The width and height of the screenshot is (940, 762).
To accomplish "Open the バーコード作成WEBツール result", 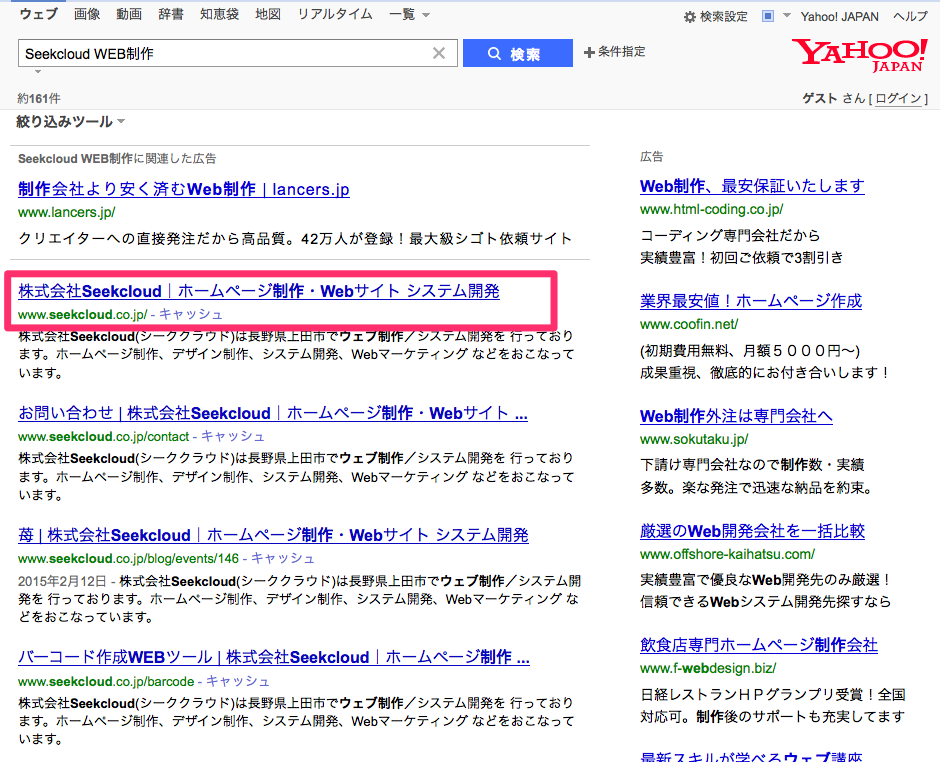I will pos(274,657).
